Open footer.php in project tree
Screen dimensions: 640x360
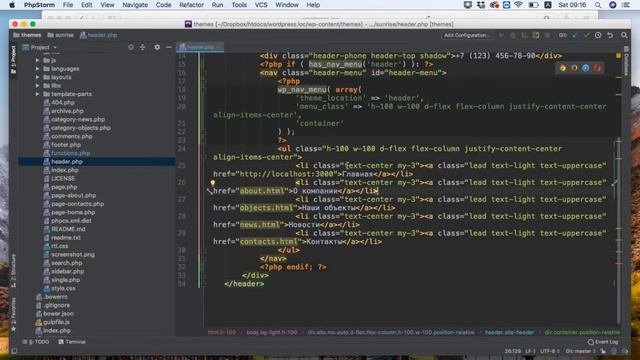pyautogui.click(x=66, y=144)
